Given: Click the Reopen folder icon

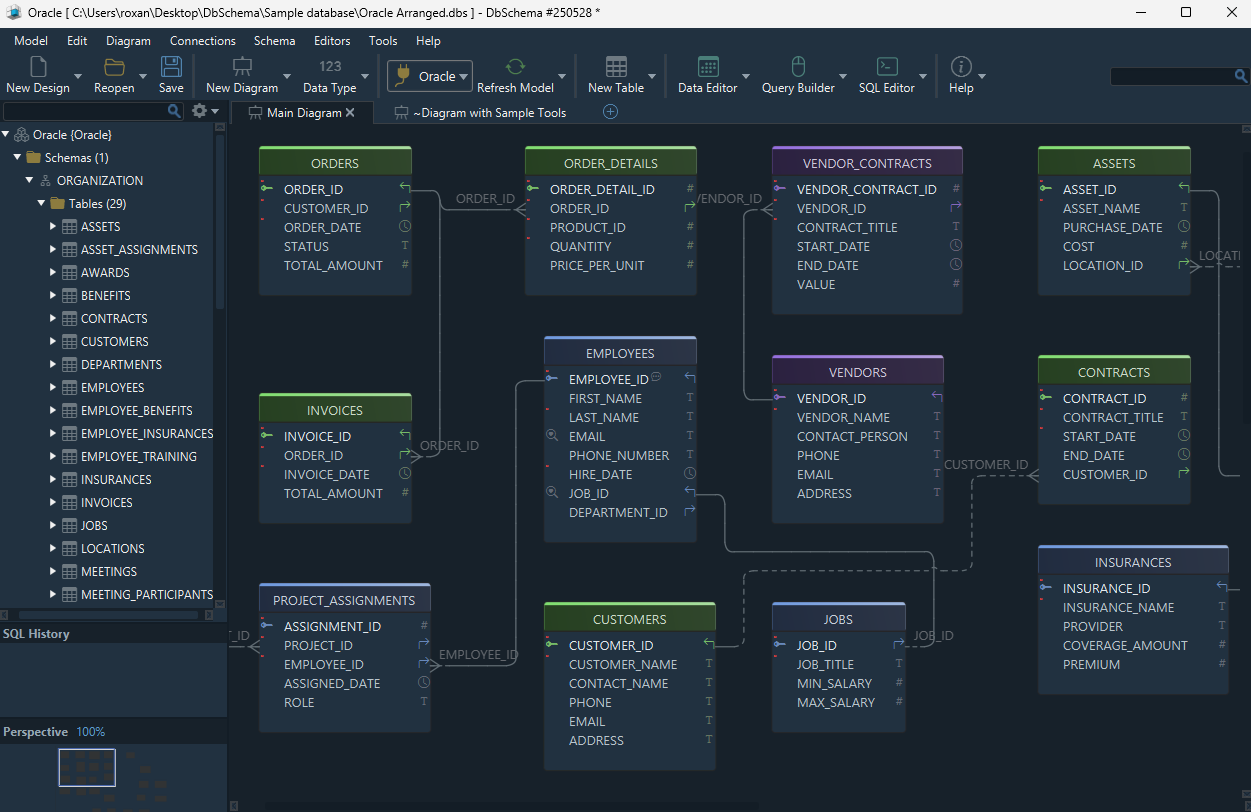Looking at the screenshot, I should pos(114,67).
